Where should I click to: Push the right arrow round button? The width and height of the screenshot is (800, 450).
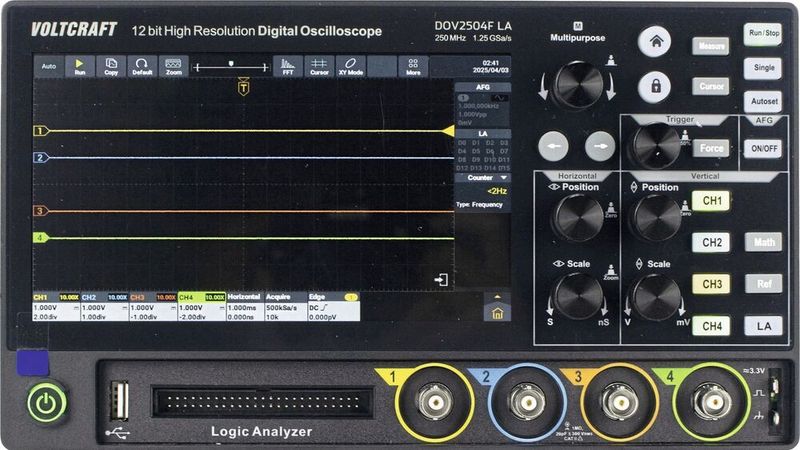pyautogui.click(x=600, y=146)
